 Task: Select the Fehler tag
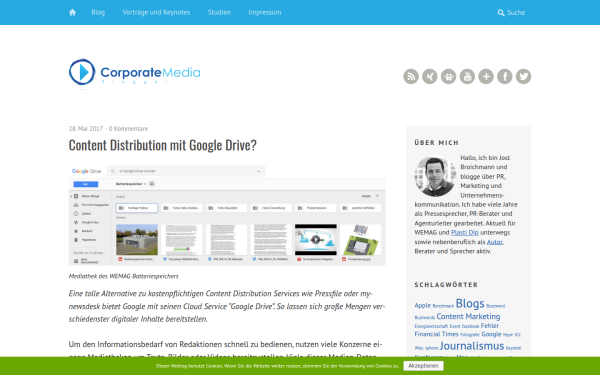point(490,326)
